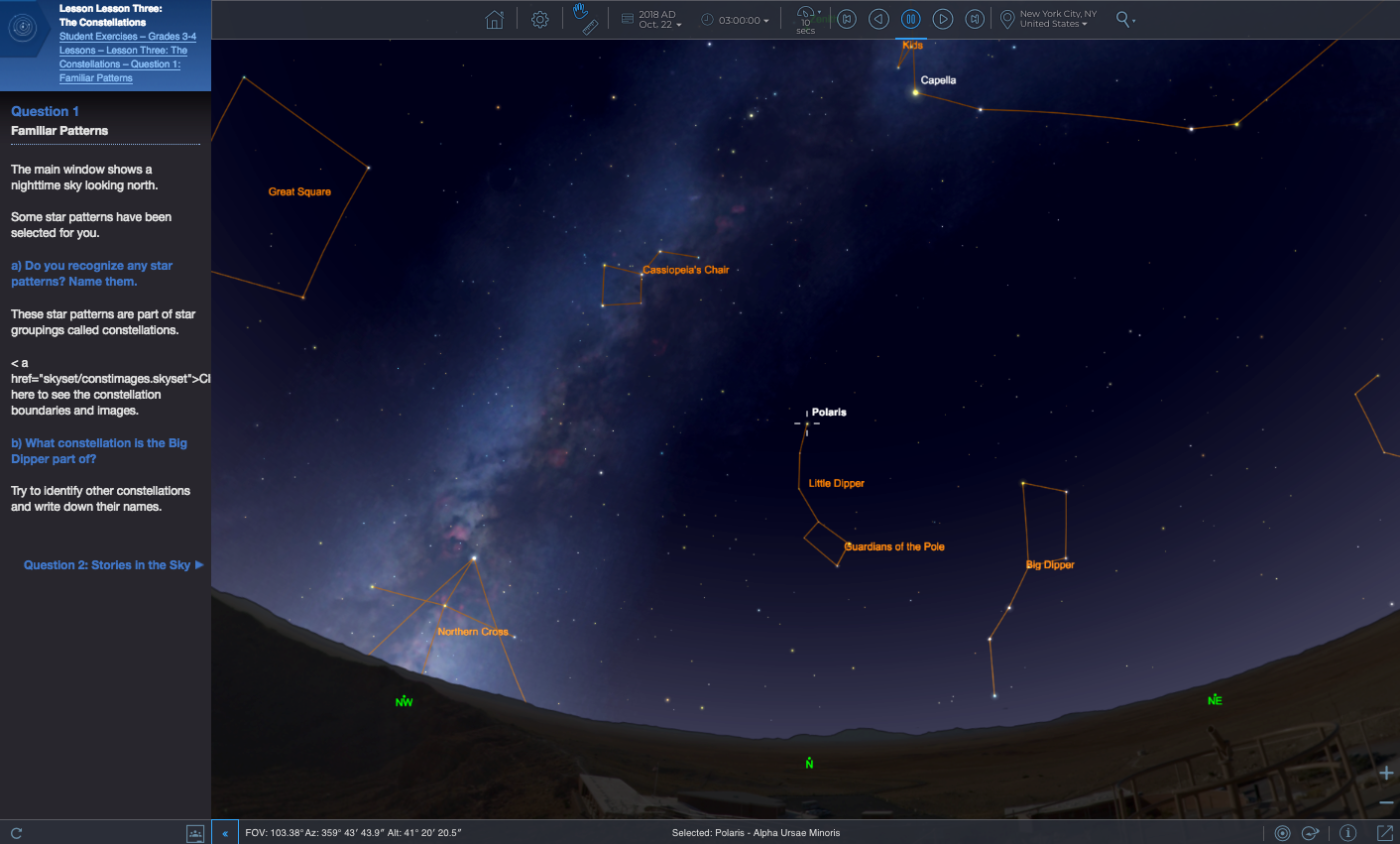
Task: Click the info icon in status bar
Action: pyautogui.click(x=1347, y=833)
